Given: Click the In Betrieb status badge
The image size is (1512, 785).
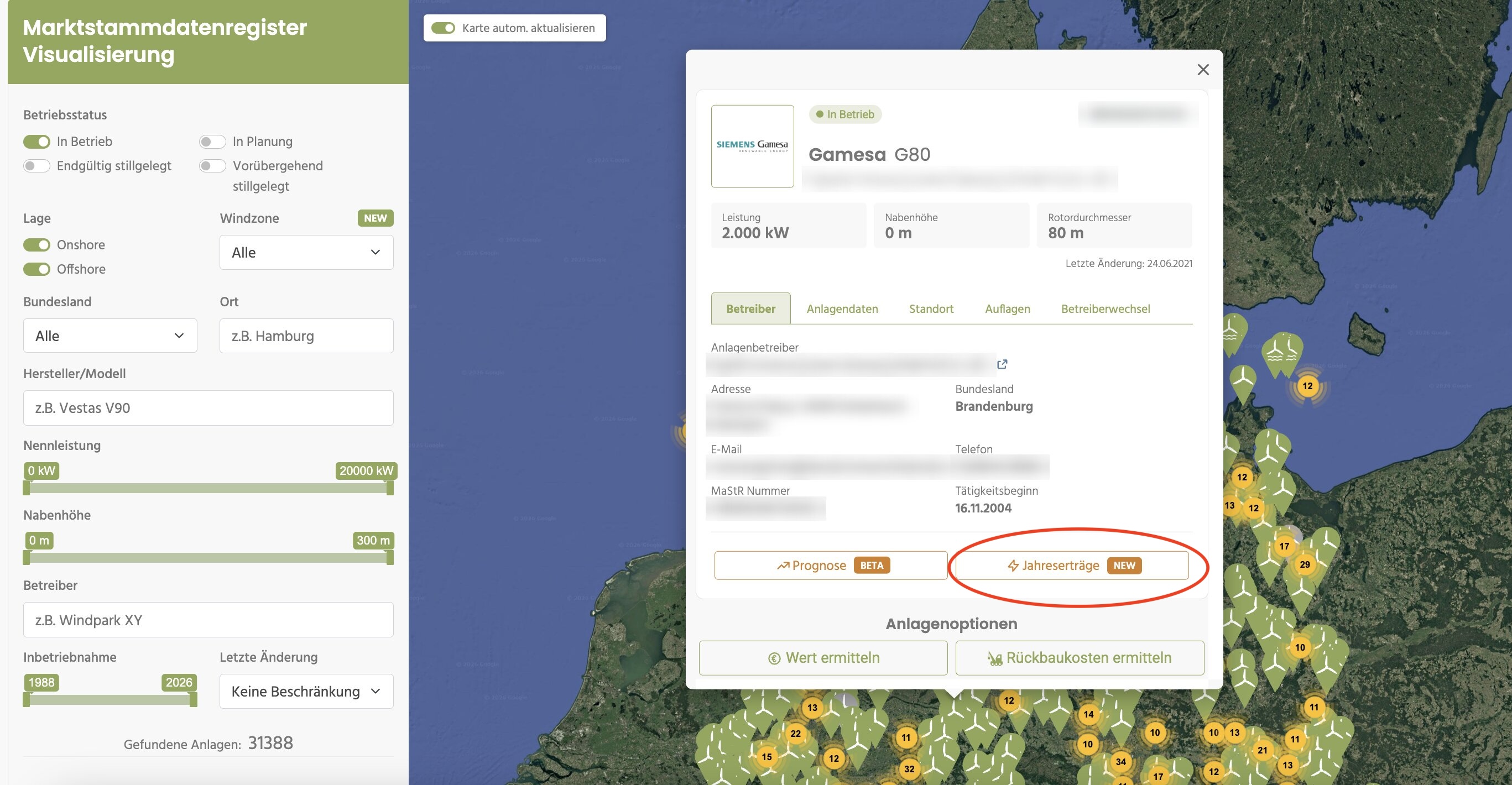Looking at the screenshot, I should pos(845,114).
